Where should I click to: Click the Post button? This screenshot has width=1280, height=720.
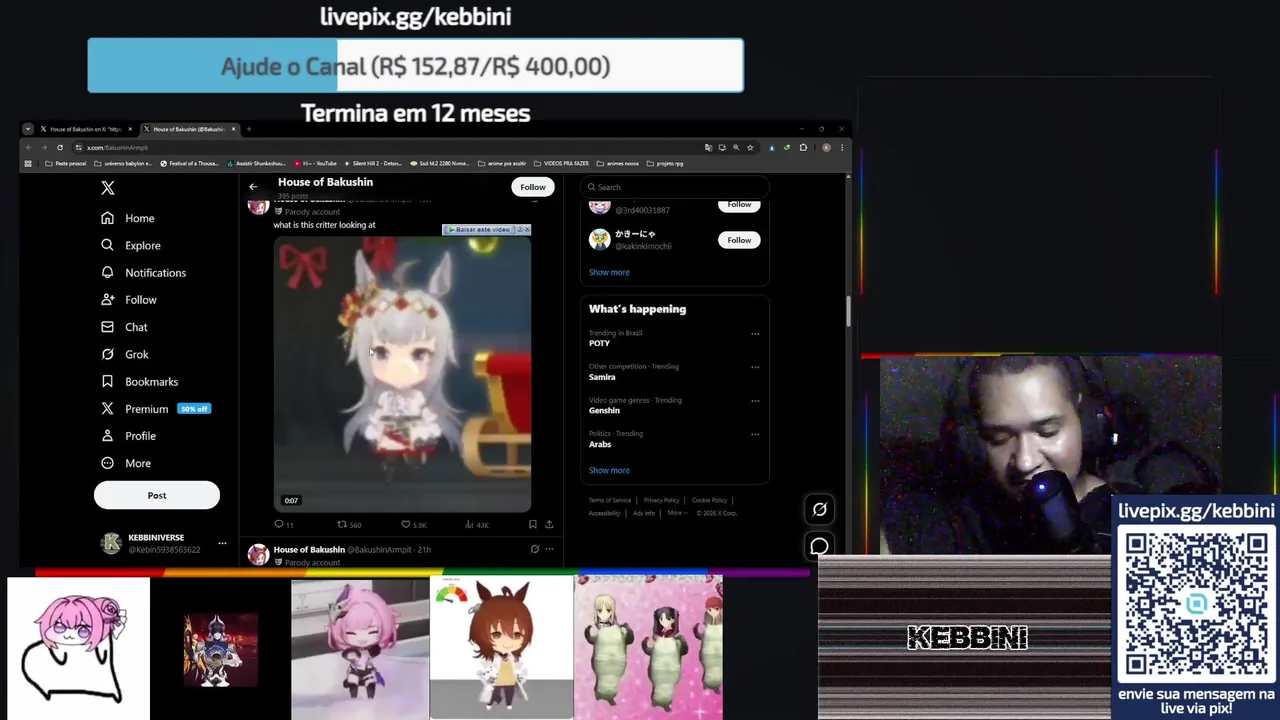pos(157,495)
